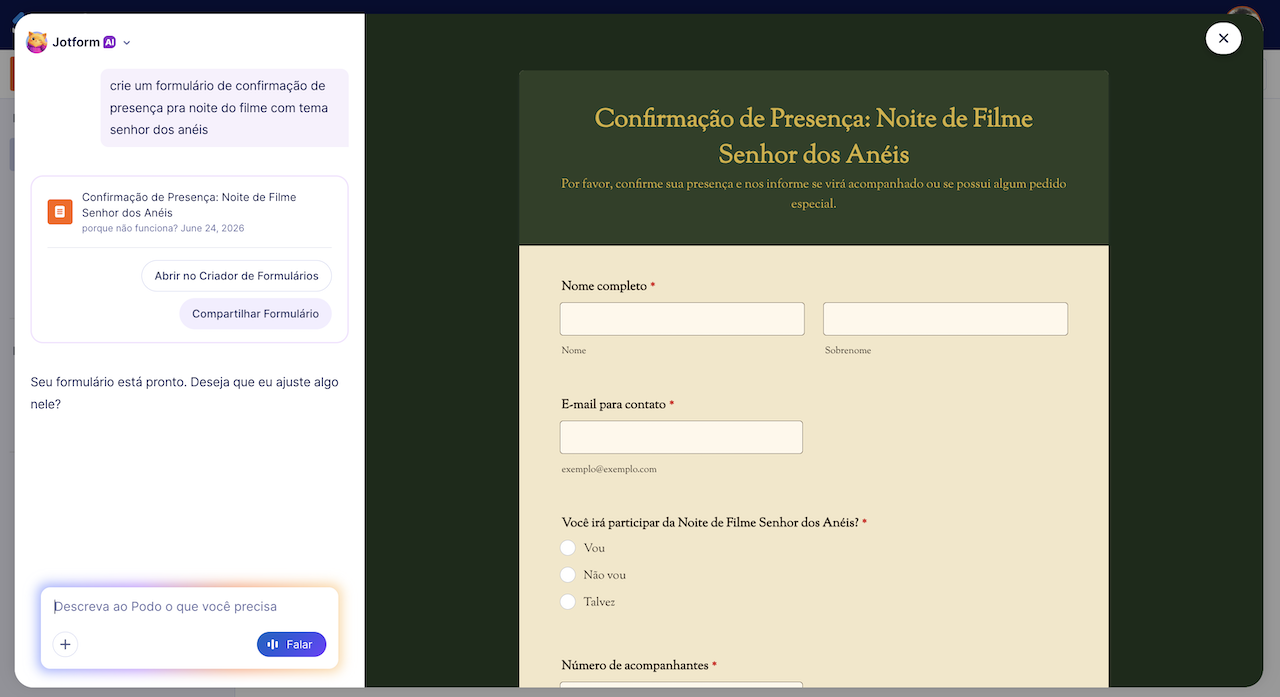Click the user message about senhor dos anéis
The height and width of the screenshot is (697, 1280).
pyautogui.click(x=225, y=108)
